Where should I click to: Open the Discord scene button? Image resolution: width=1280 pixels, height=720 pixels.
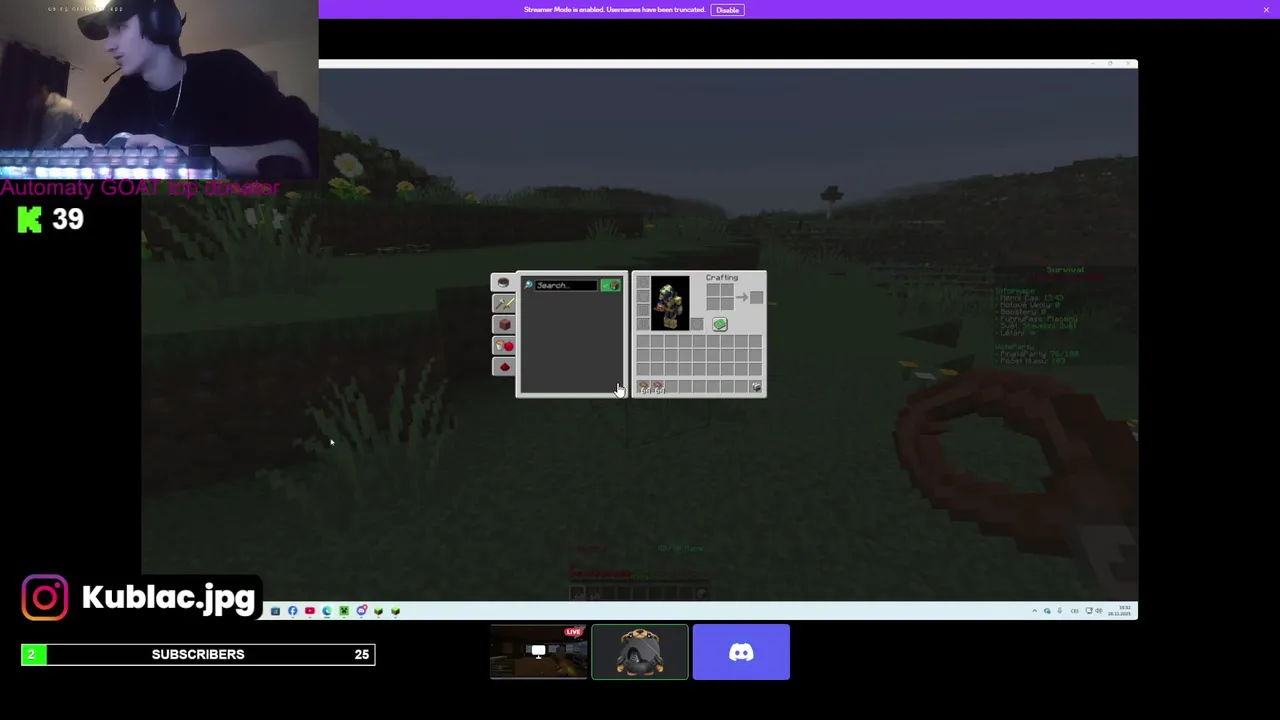click(x=741, y=652)
